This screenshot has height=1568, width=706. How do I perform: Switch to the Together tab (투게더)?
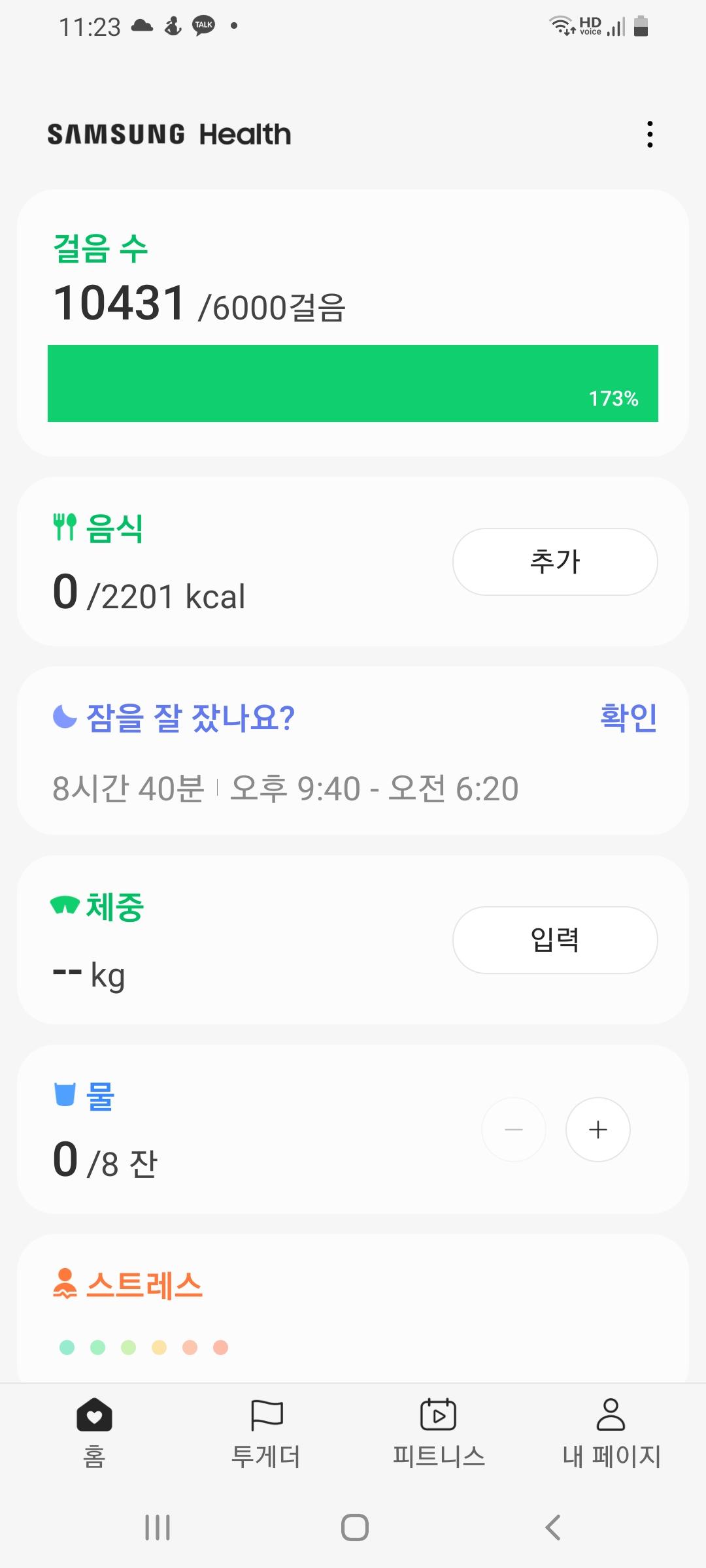(266, 1431)
